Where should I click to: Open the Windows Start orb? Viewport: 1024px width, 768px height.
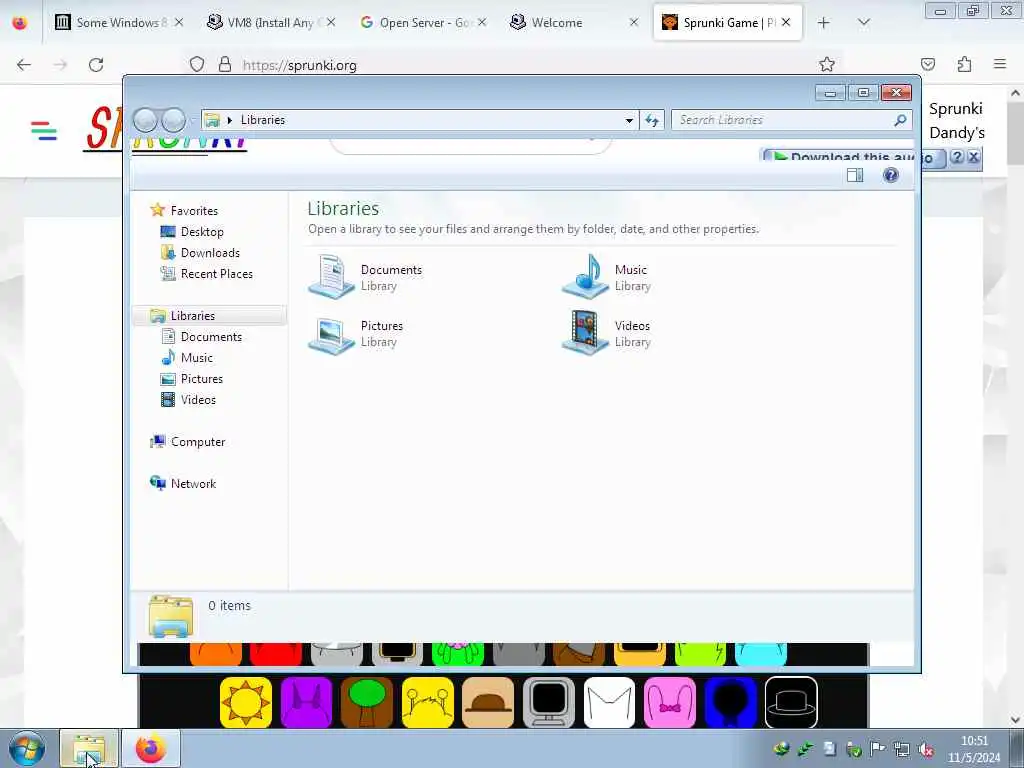point(27,748)
